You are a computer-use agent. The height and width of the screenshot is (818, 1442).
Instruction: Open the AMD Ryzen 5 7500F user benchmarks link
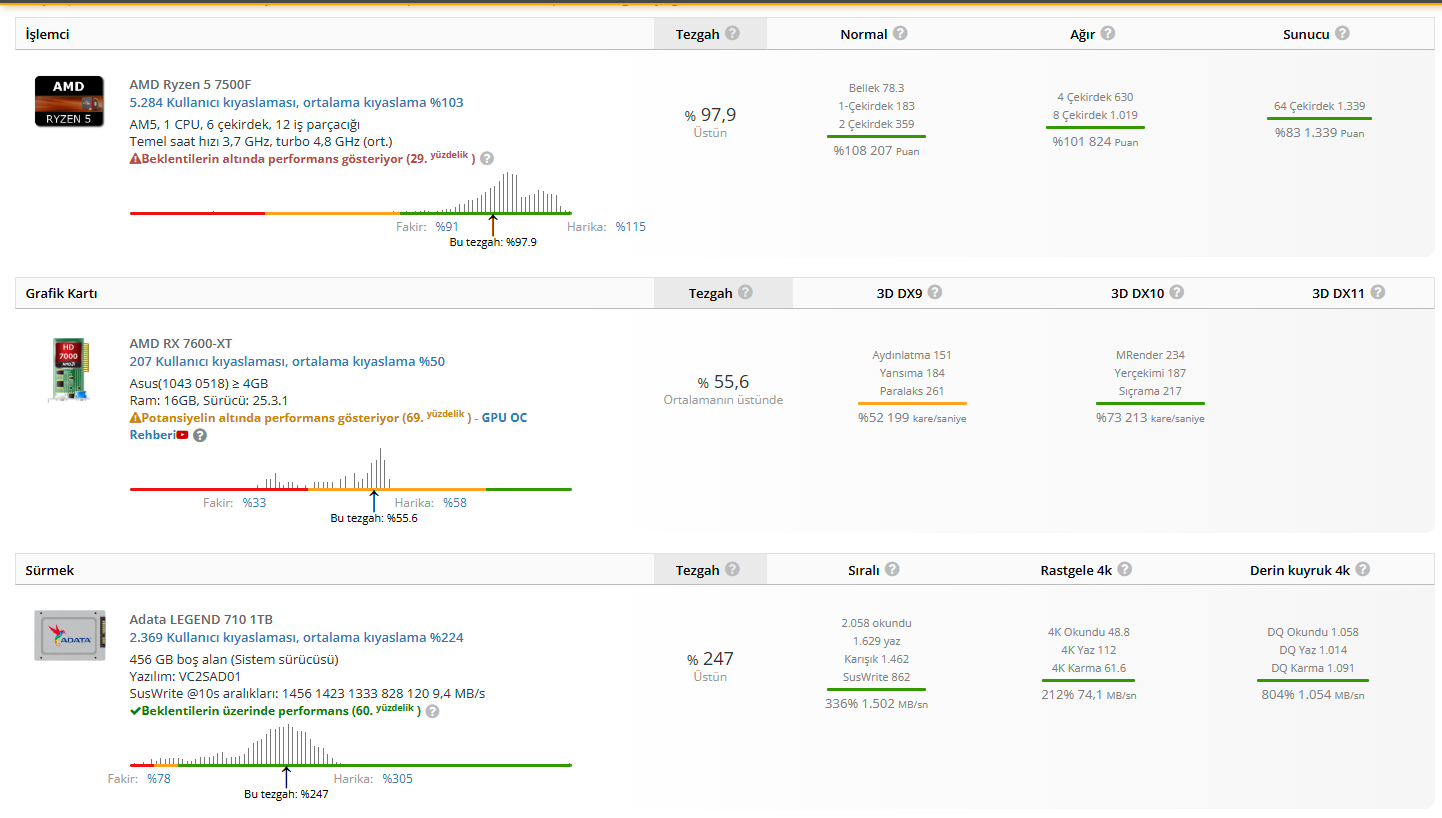click(x=296, y=102)
